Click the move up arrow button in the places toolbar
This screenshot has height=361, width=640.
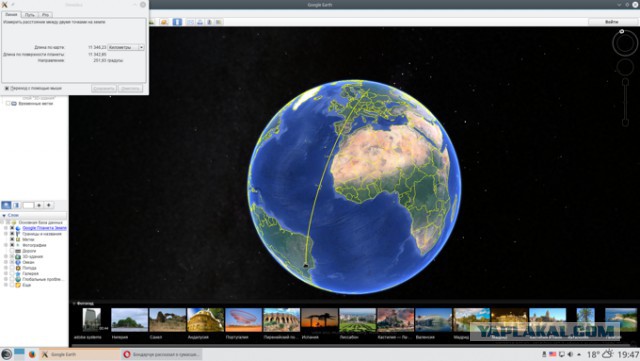point(39,205)
